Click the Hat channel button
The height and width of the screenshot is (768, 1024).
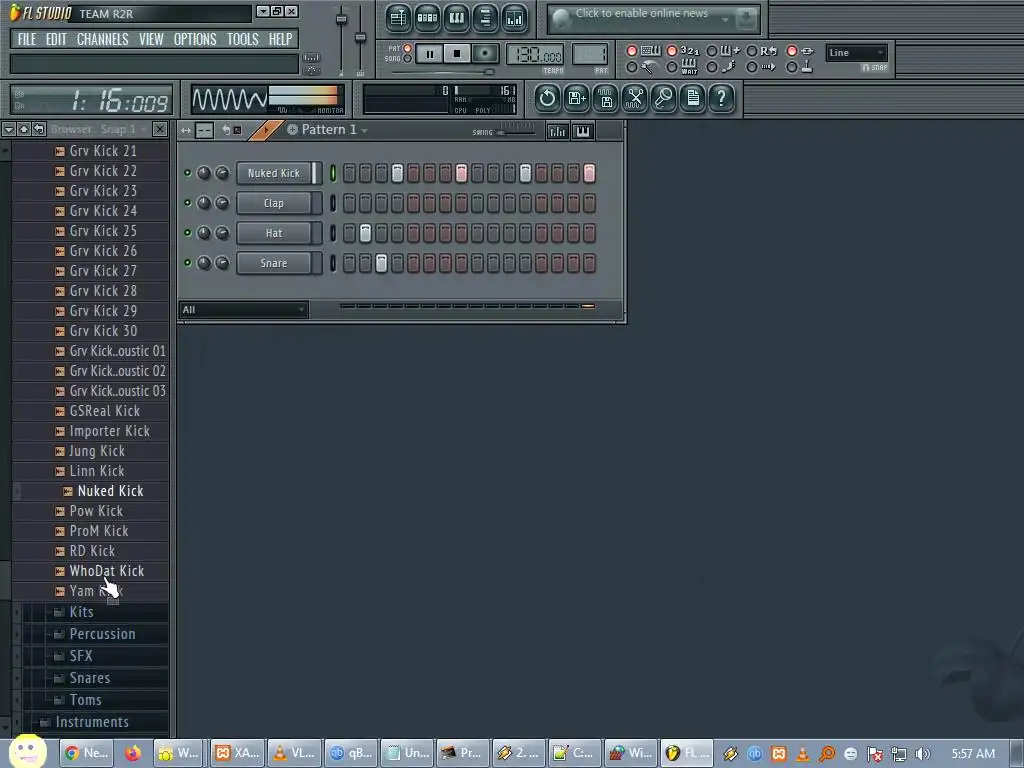(x=274, y=233)
